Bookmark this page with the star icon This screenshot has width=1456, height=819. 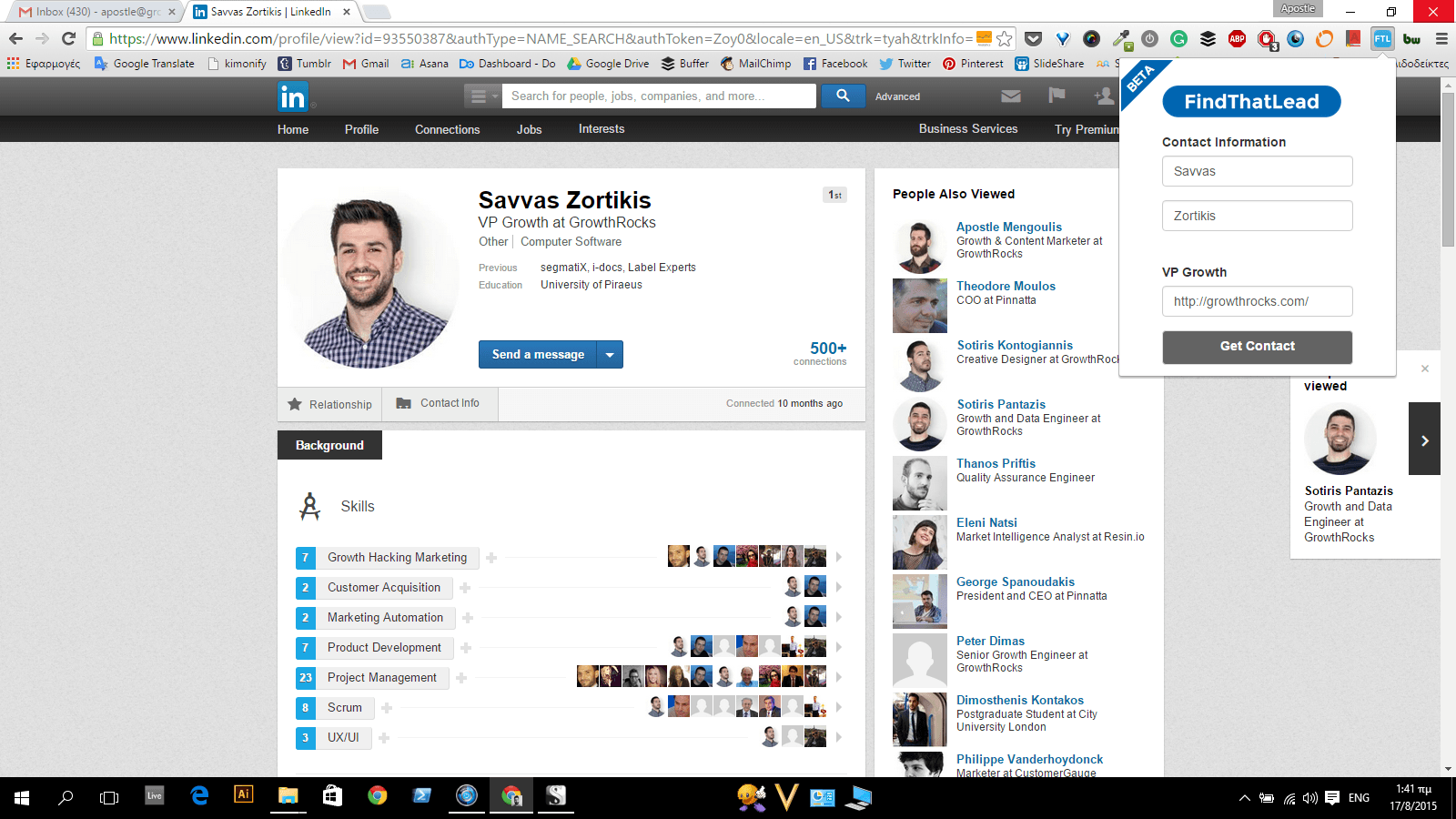point(1005,38)
